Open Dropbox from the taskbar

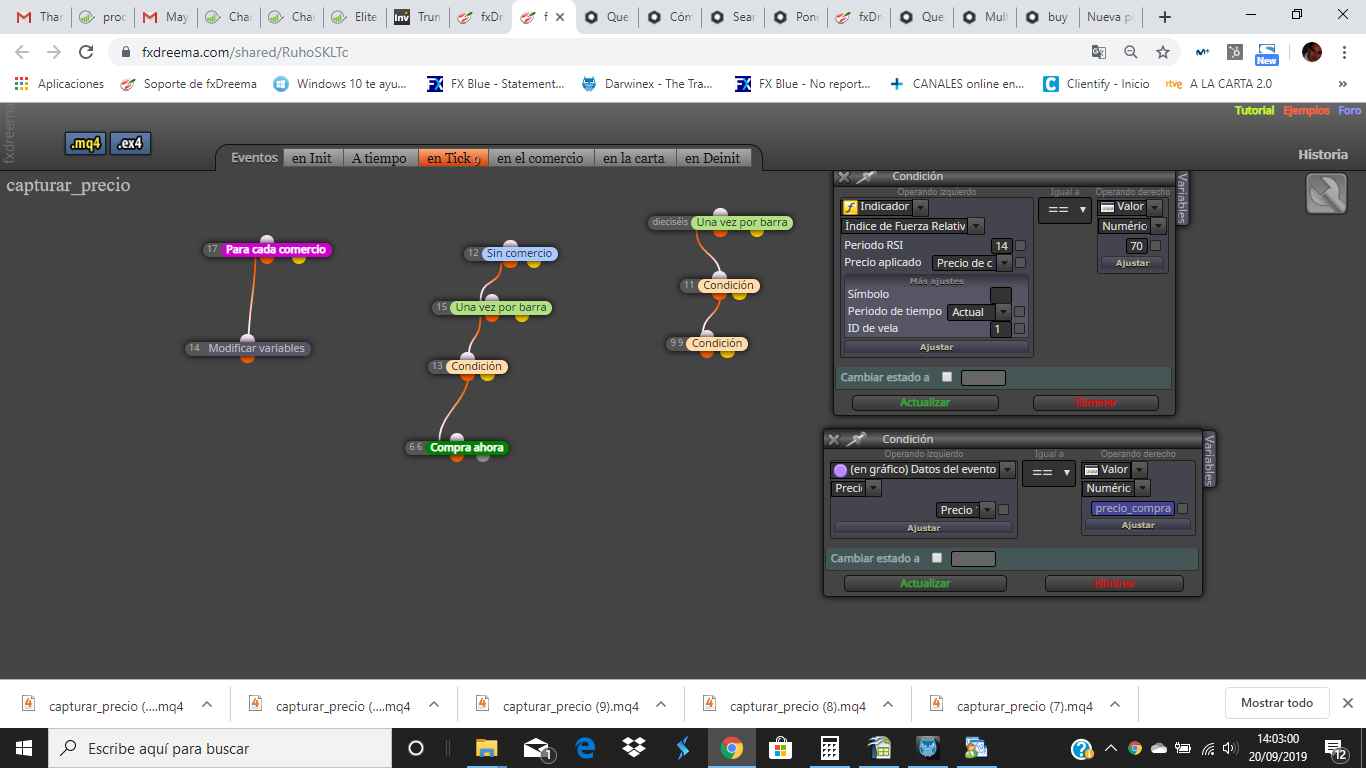tap(634, 748)
